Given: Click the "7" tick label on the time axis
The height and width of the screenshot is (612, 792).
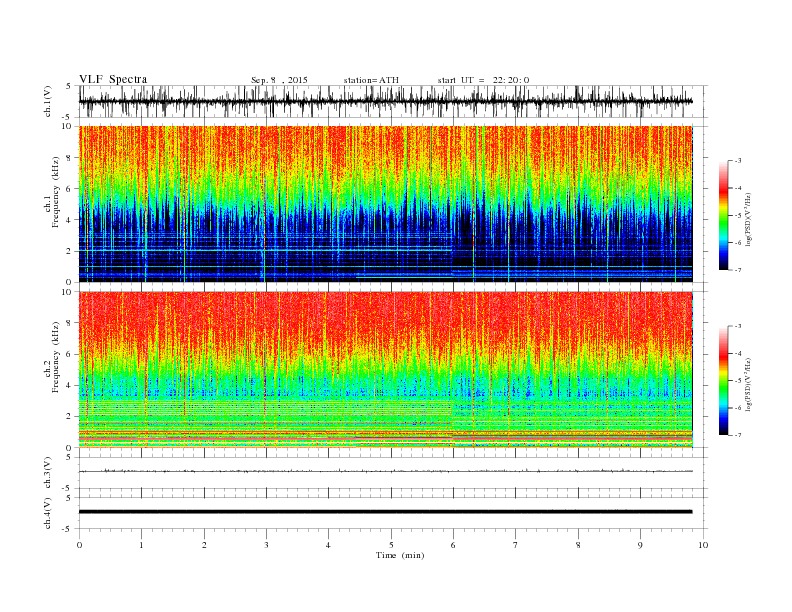Looking at the screenshot, I should click(x=516, y=545).
